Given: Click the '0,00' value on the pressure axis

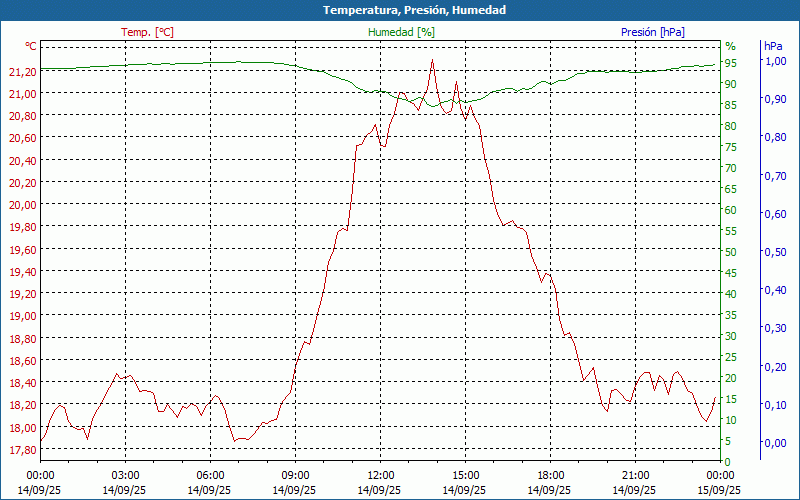Looking at the screenshot, I should point(776,443).
